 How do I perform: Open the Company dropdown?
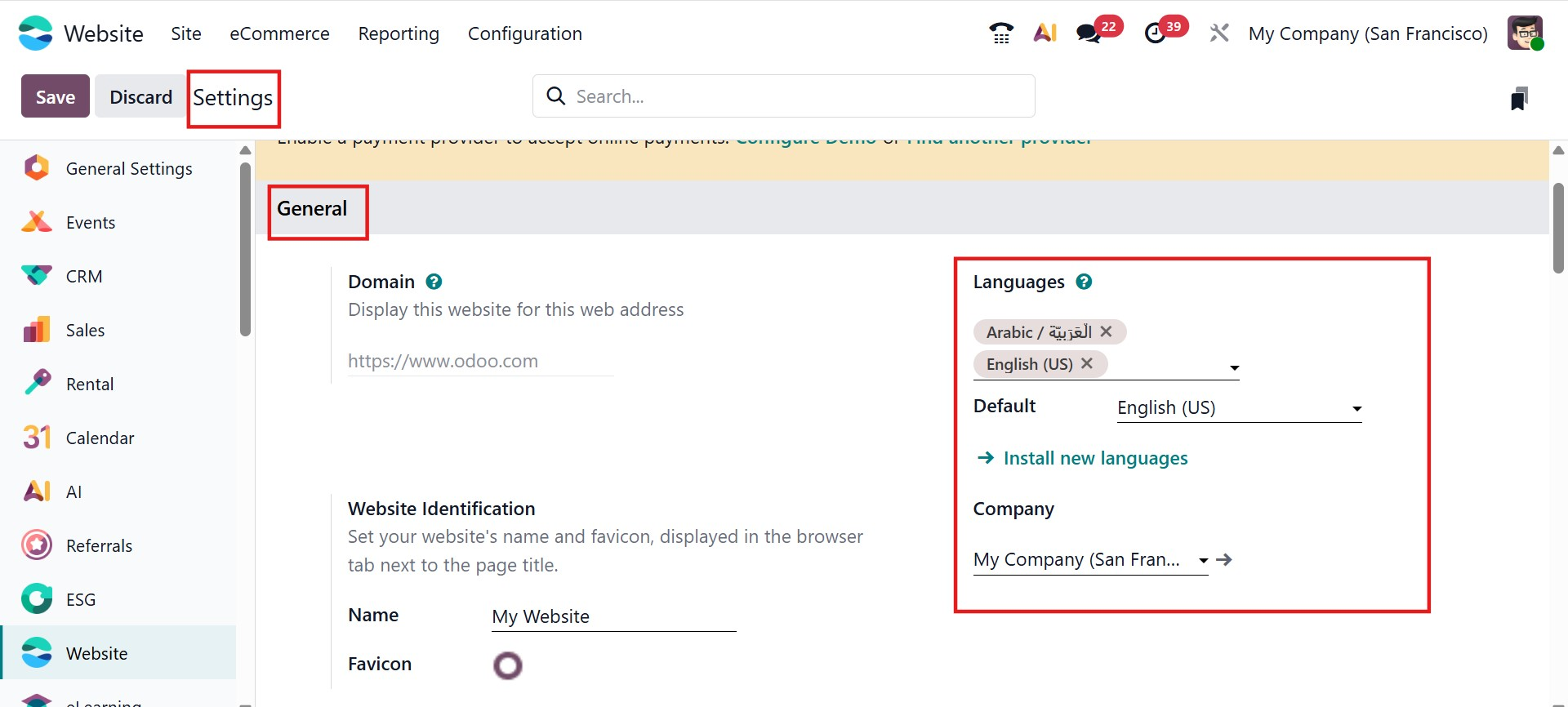pyautogui.click(x=1203, y=561)
